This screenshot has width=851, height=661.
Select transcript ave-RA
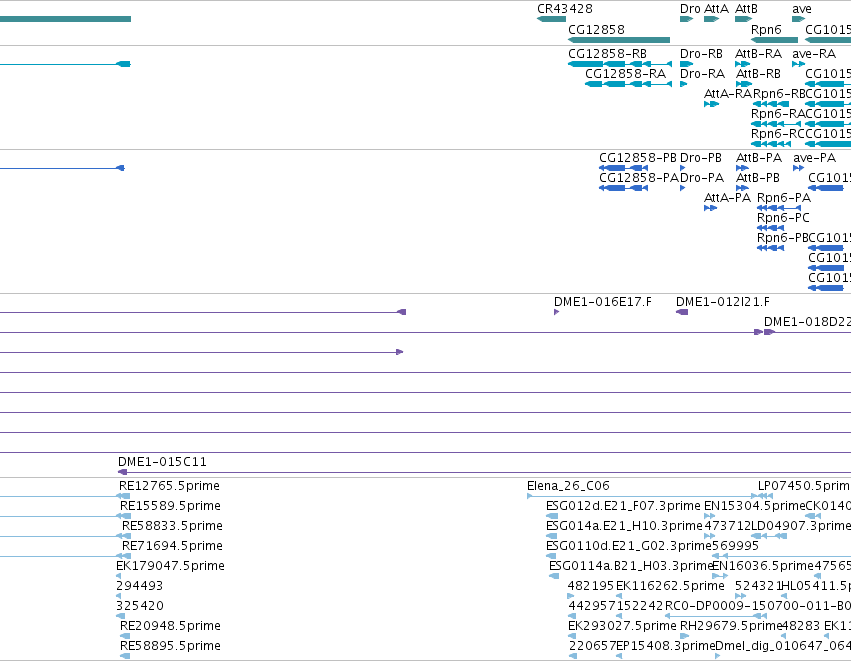[x=814, y=54]
